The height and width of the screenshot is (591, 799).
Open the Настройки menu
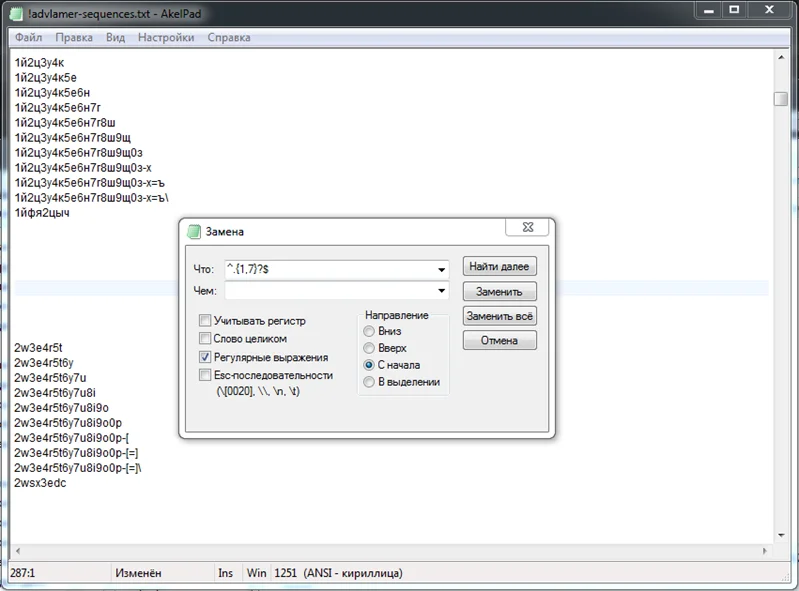pyautogui.click(x=165, y=37)
